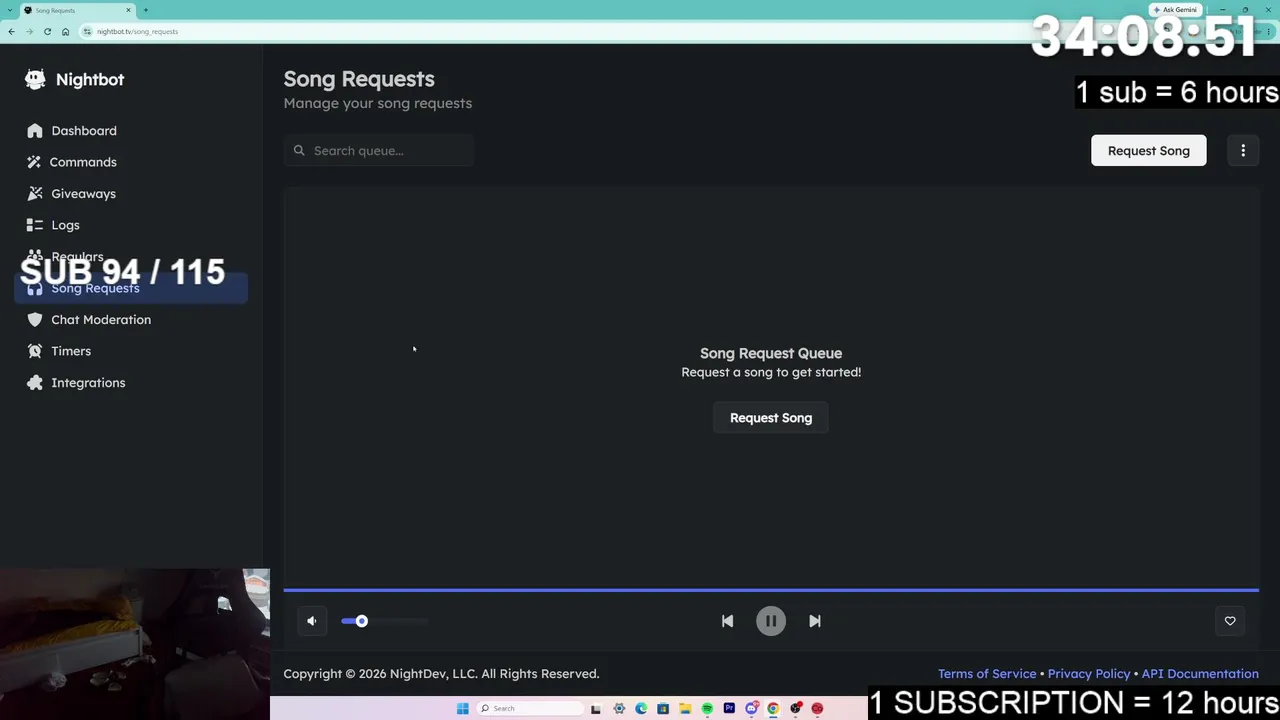Focus the Search queue input field
The width and height of the screenshot is (1280, 720).
(x=379, y=151)
